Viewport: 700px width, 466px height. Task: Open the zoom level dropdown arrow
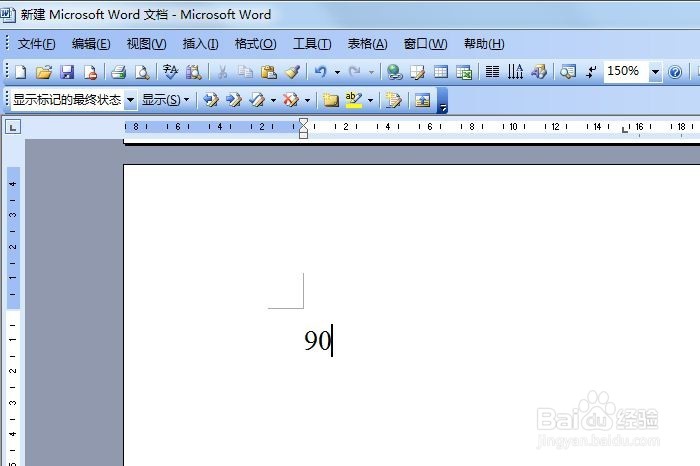point(655,72)
